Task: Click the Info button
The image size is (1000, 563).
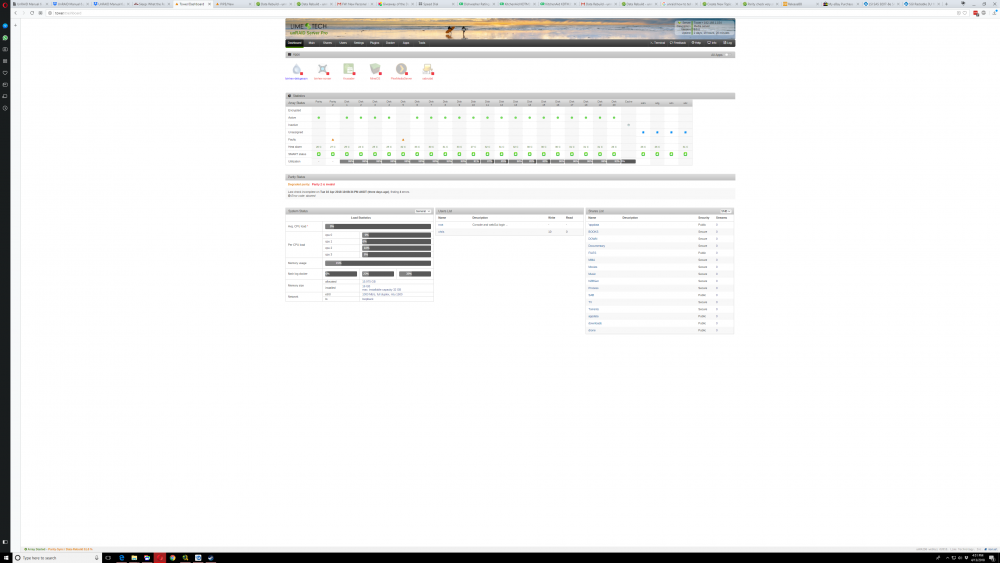Action: (x=712, y=43)
